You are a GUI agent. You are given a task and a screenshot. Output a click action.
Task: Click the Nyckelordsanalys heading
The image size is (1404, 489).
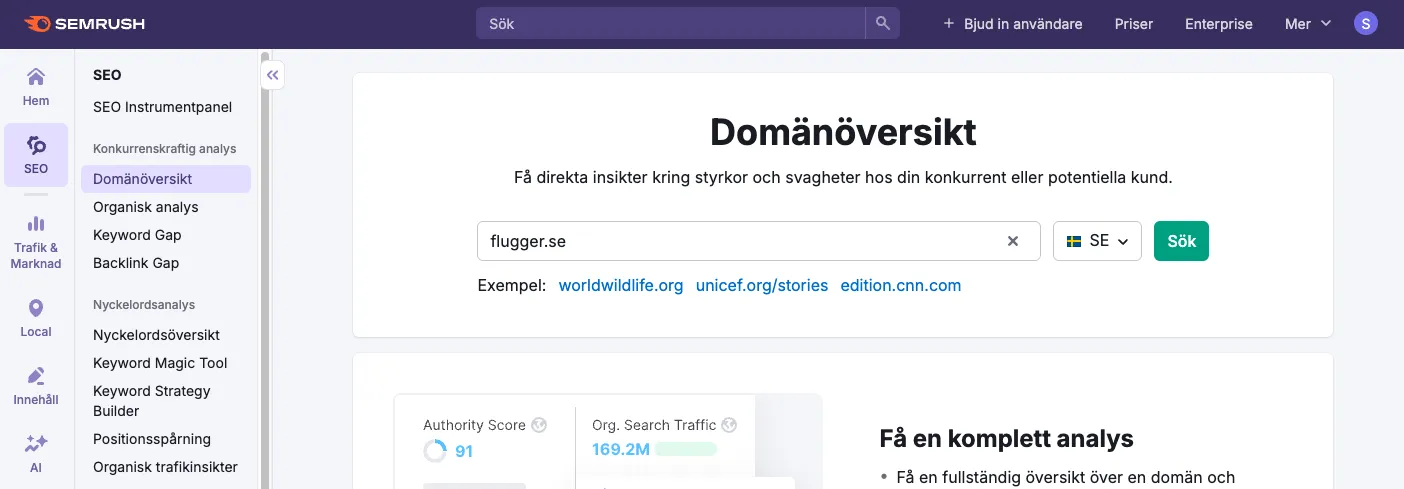click(144, 305)
